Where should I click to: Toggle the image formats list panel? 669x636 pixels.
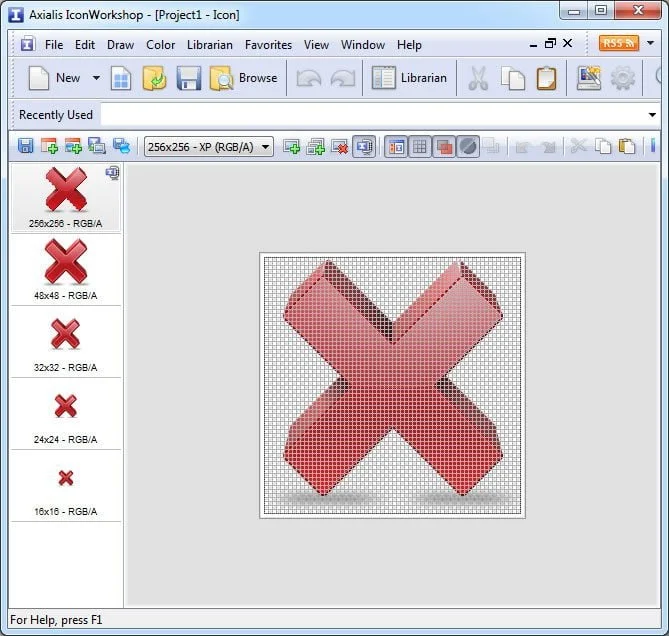pyautogui.click(x=396, y=147)
